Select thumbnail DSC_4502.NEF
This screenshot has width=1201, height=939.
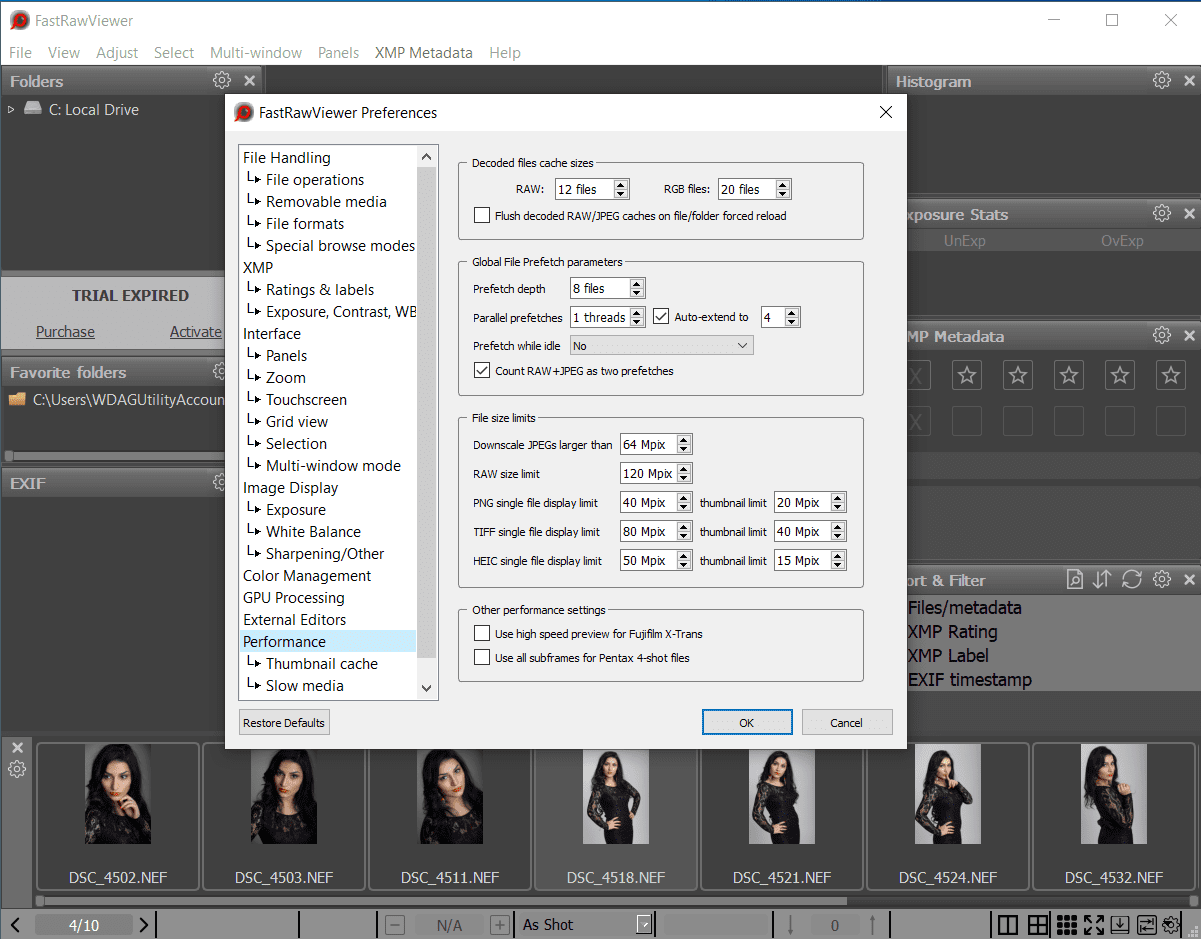(x=118, y=816)
